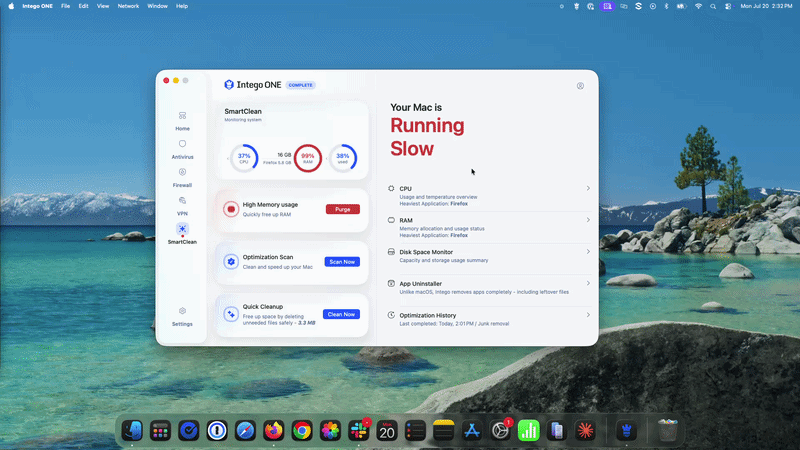The image size is (800, 450).
Task: Expand the Disk Space Monitor chevron
Action: (588, 252)
